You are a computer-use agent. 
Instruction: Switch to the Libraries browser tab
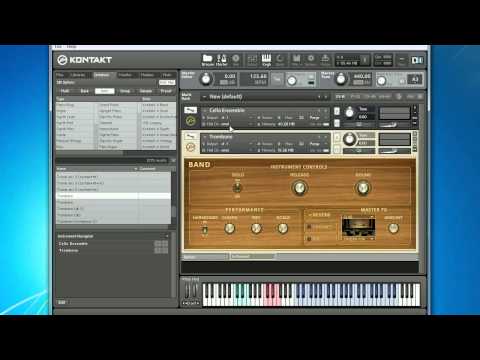point(78,75)
